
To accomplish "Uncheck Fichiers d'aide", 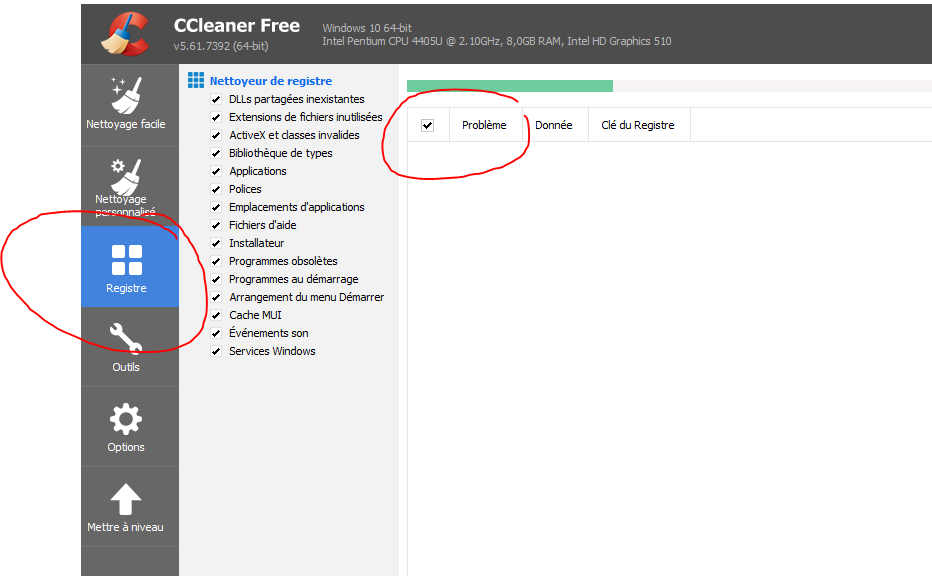I will coord(216,225).
